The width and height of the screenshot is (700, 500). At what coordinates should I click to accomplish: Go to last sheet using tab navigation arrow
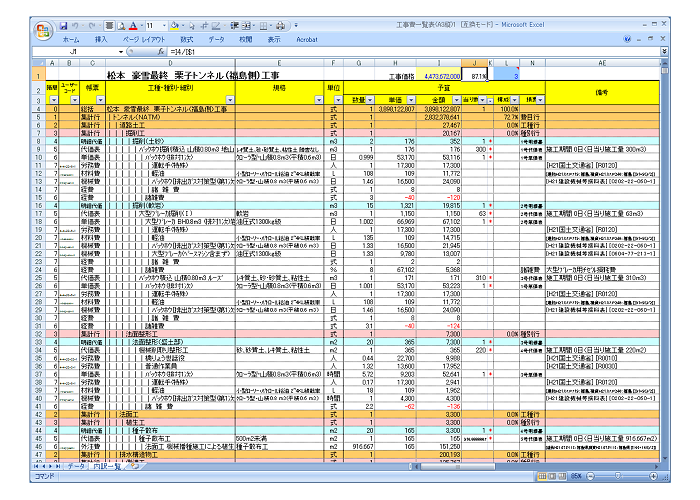58,466
